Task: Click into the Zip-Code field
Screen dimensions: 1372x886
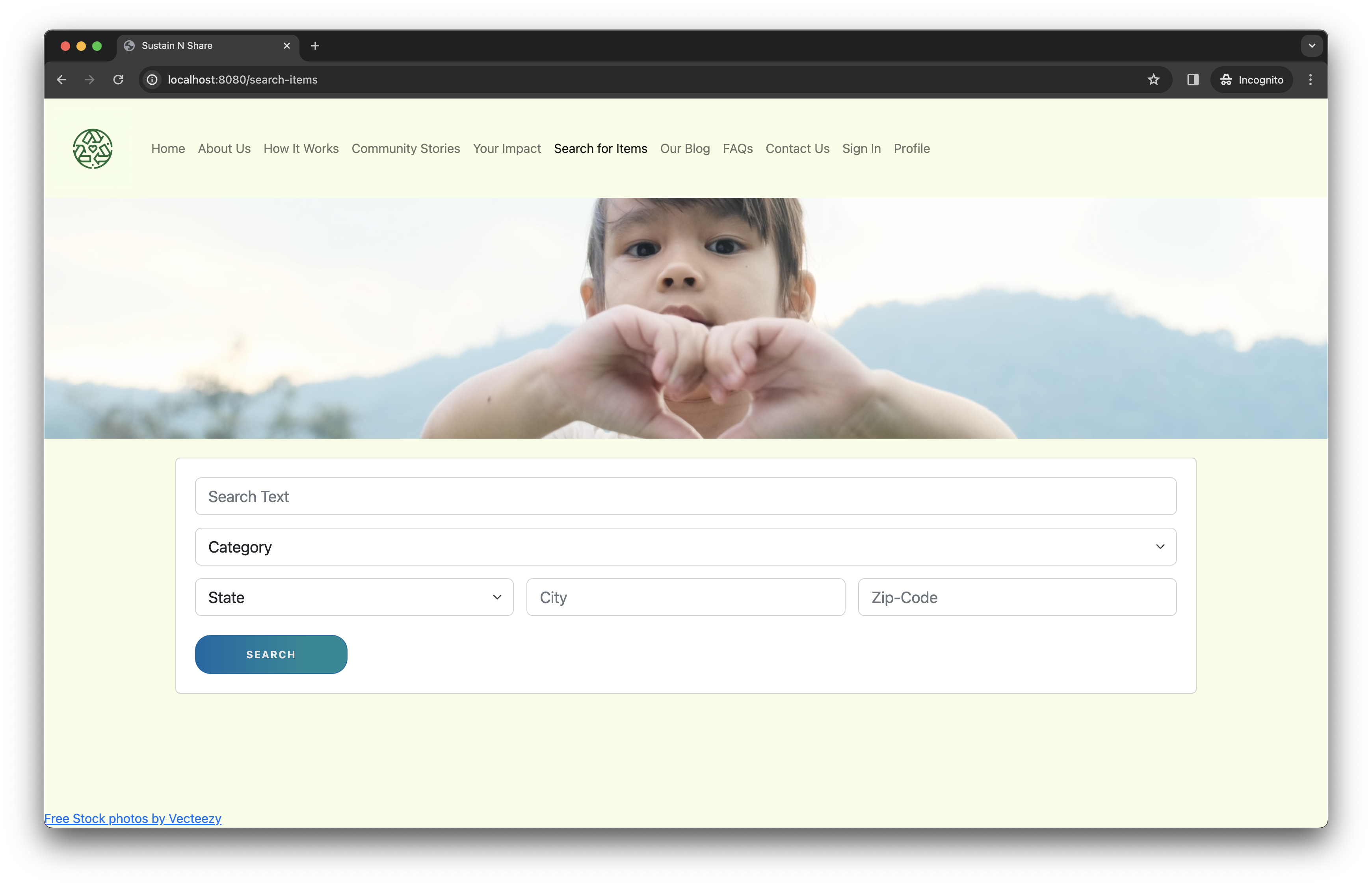Action: click(1017, 597)
